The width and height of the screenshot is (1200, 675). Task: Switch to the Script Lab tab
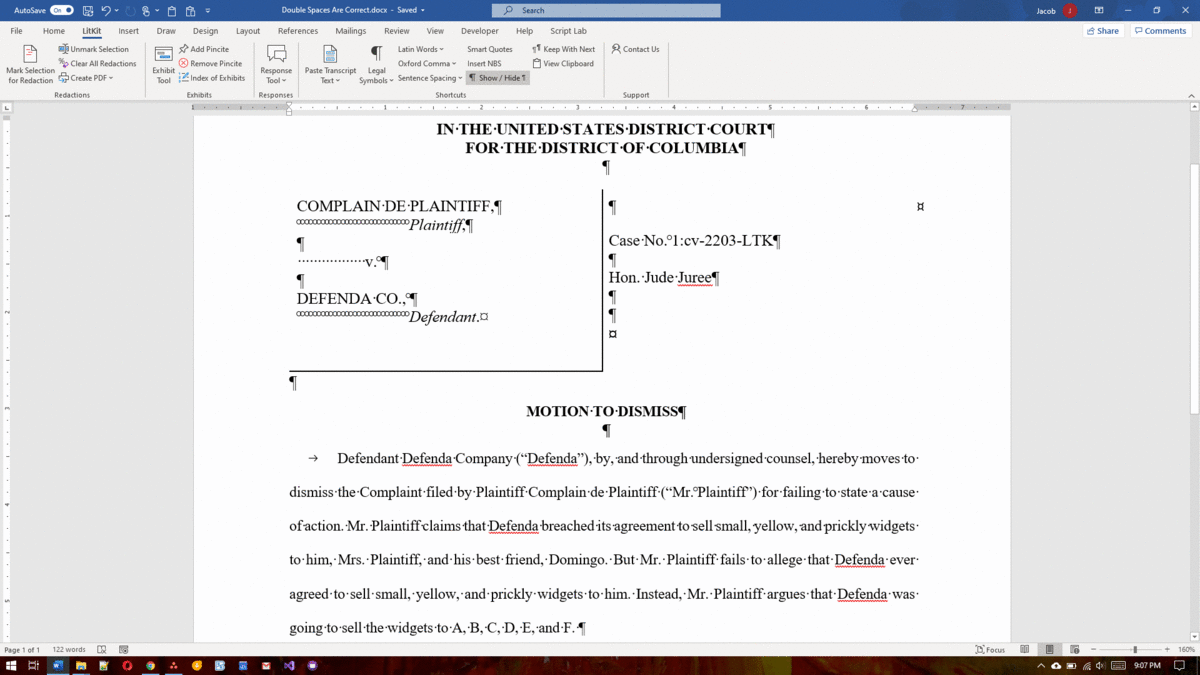568,31
